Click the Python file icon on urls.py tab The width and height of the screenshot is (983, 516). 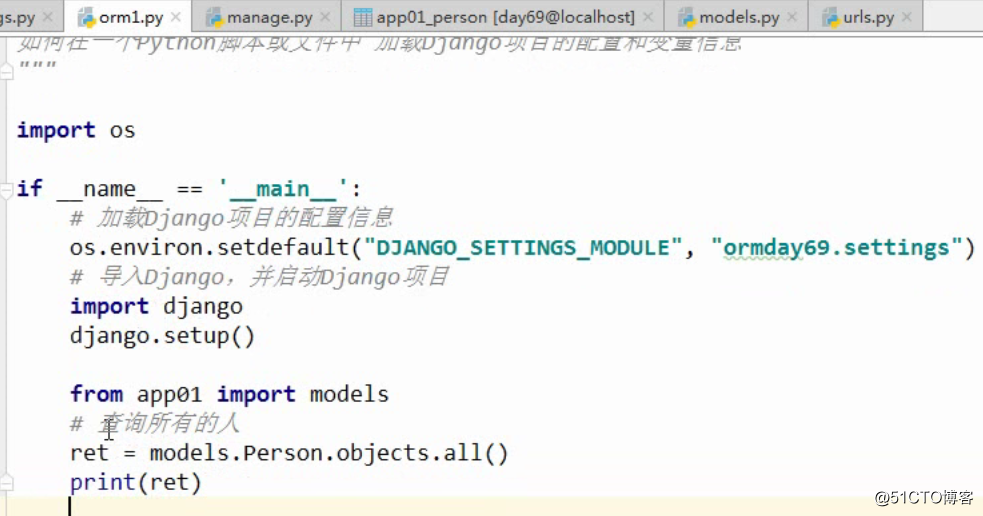click(x=831, y=18)
